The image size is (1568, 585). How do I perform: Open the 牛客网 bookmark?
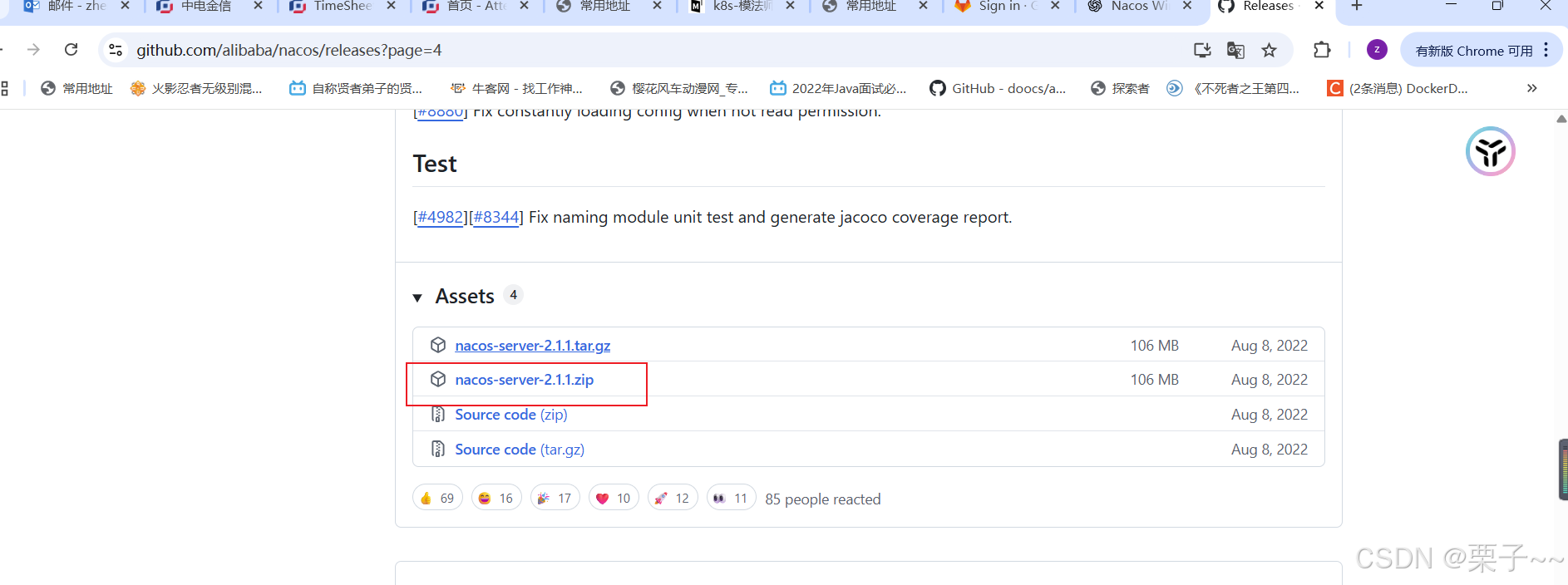tap(516, 88)
